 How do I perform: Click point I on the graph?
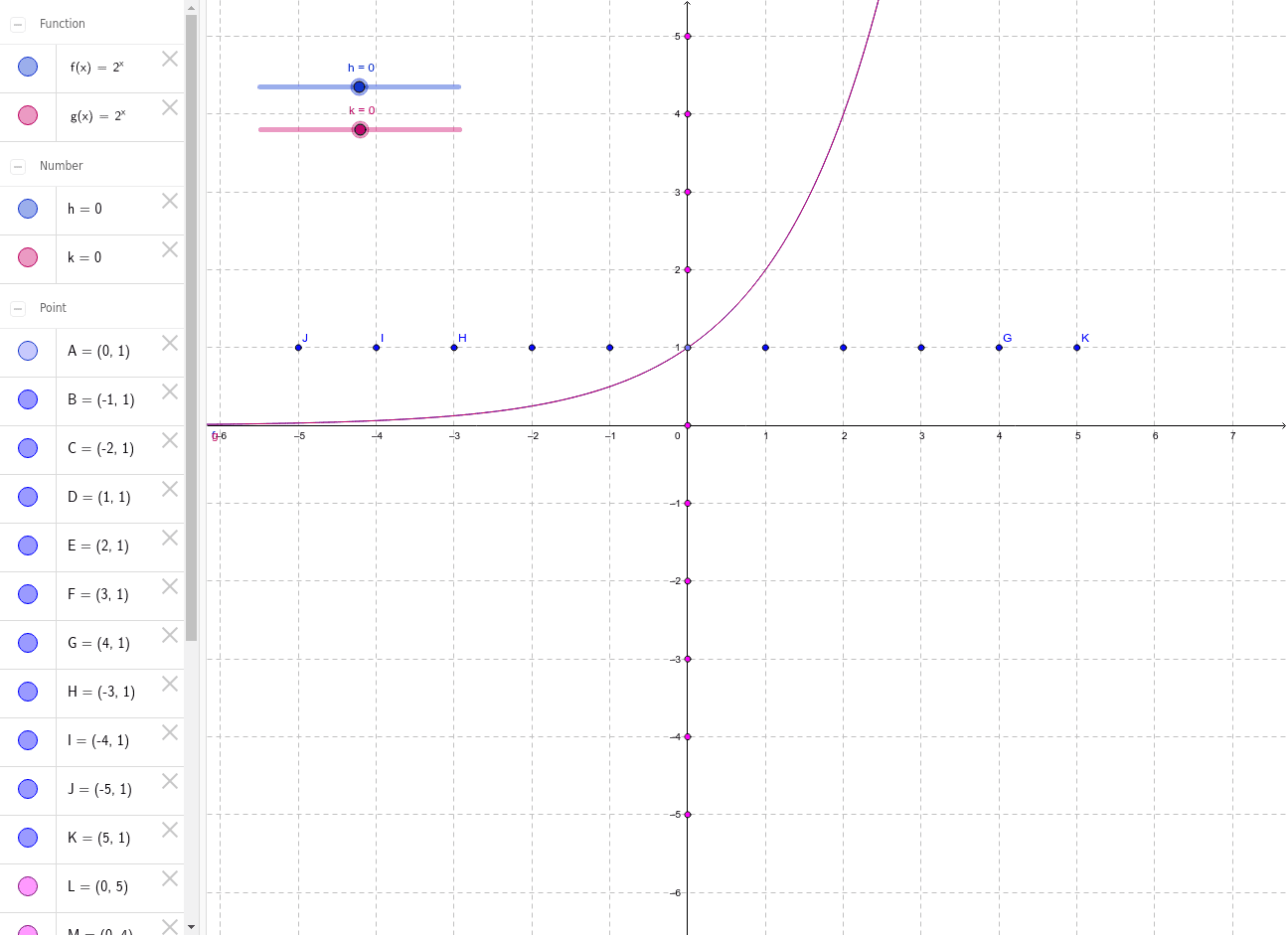[x=376, y=347]
